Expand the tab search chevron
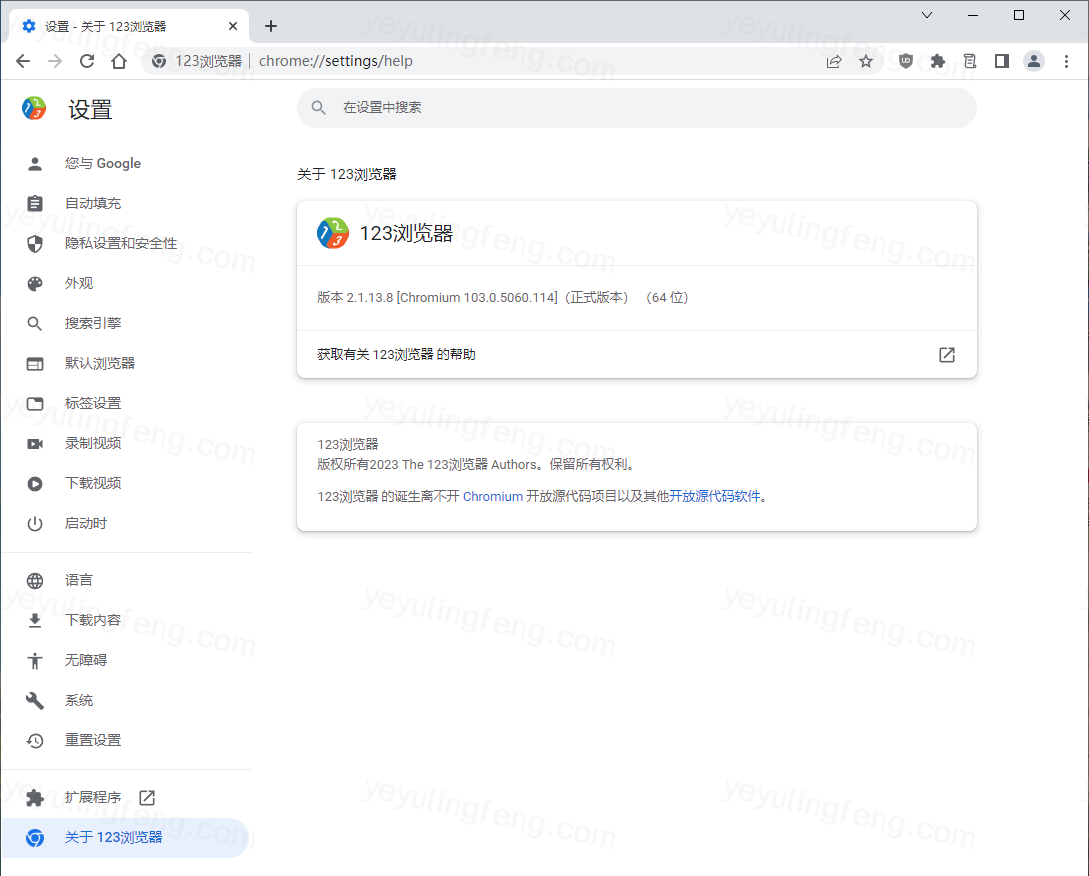Image resolution: width=1089 pixels, height=876 pixels. [926, 15]
